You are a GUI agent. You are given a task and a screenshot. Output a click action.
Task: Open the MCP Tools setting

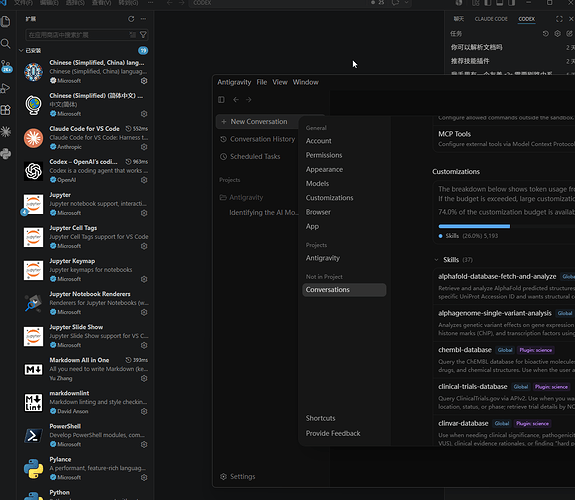click(x=505, y=138)
